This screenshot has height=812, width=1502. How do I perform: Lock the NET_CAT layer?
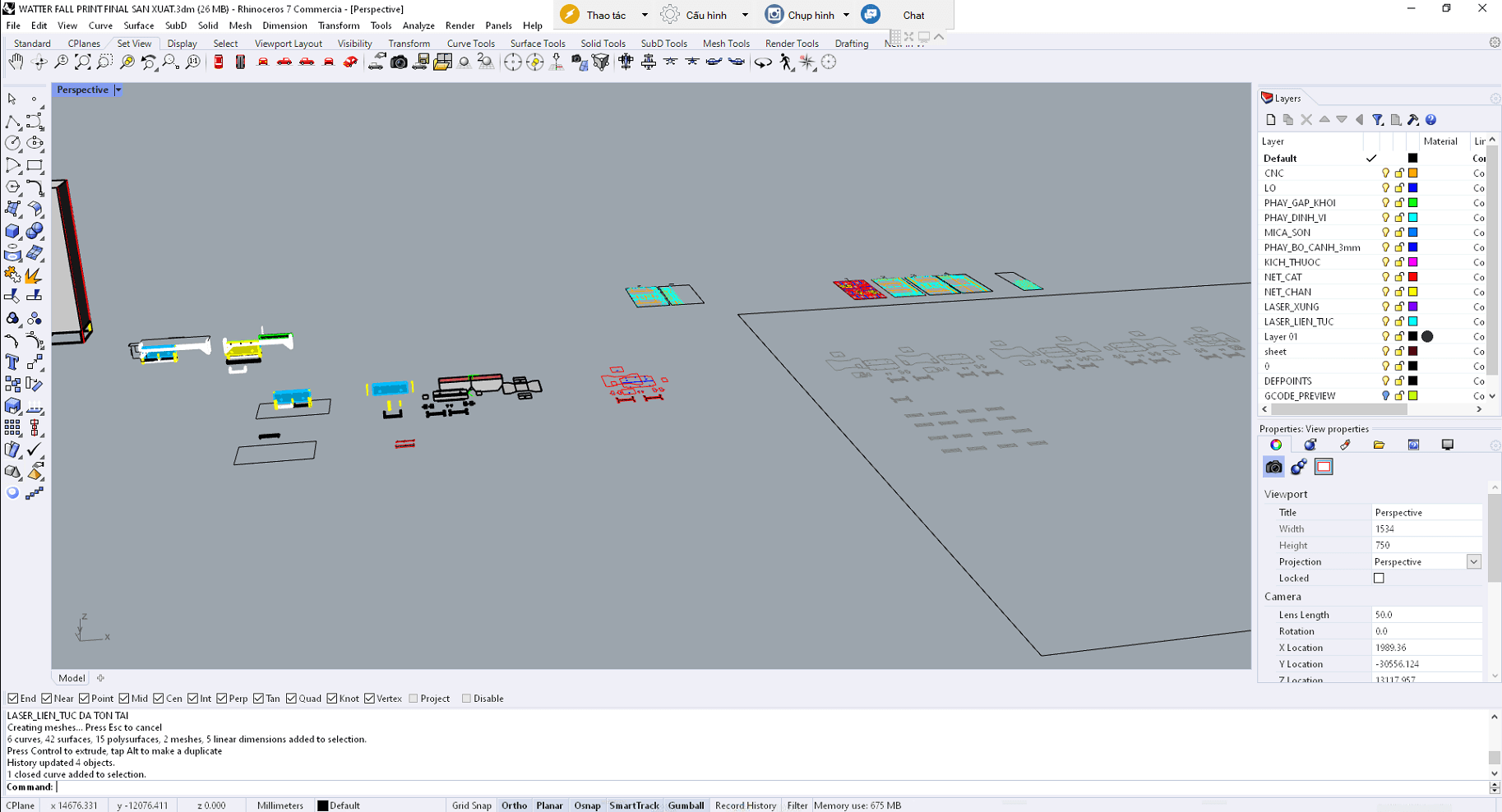[x=1399, y=277]
